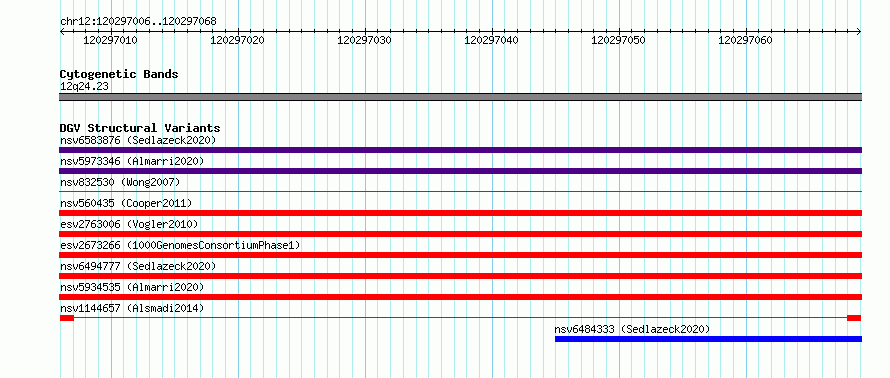Select the gray 12q24.23 cytogenetic band bar
The height and width of the screenshot is (378, 890).
[x=460, y=97]
